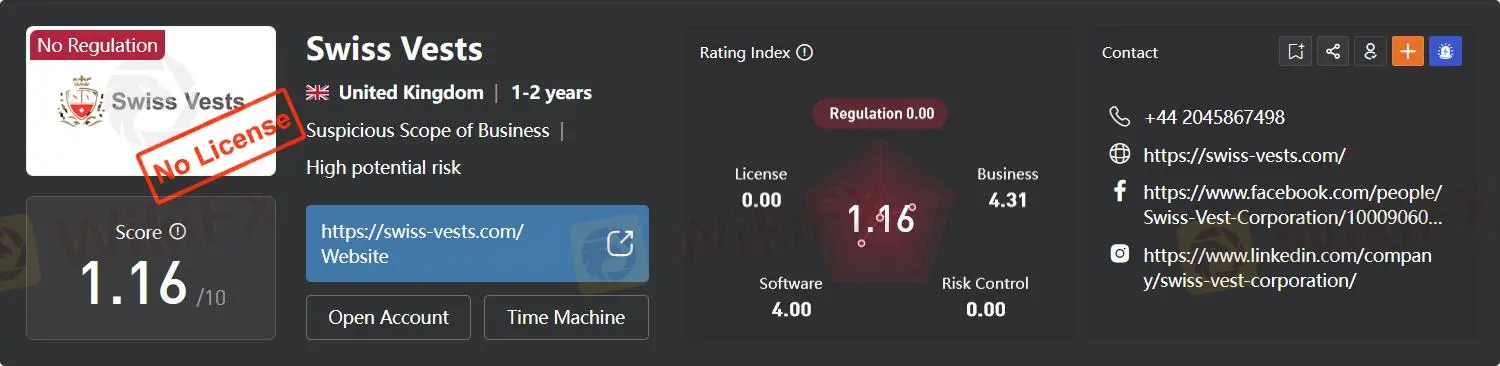Click the info icon beside Score
The width and height of the screenshot is (1500, 366).
[178, 232]
